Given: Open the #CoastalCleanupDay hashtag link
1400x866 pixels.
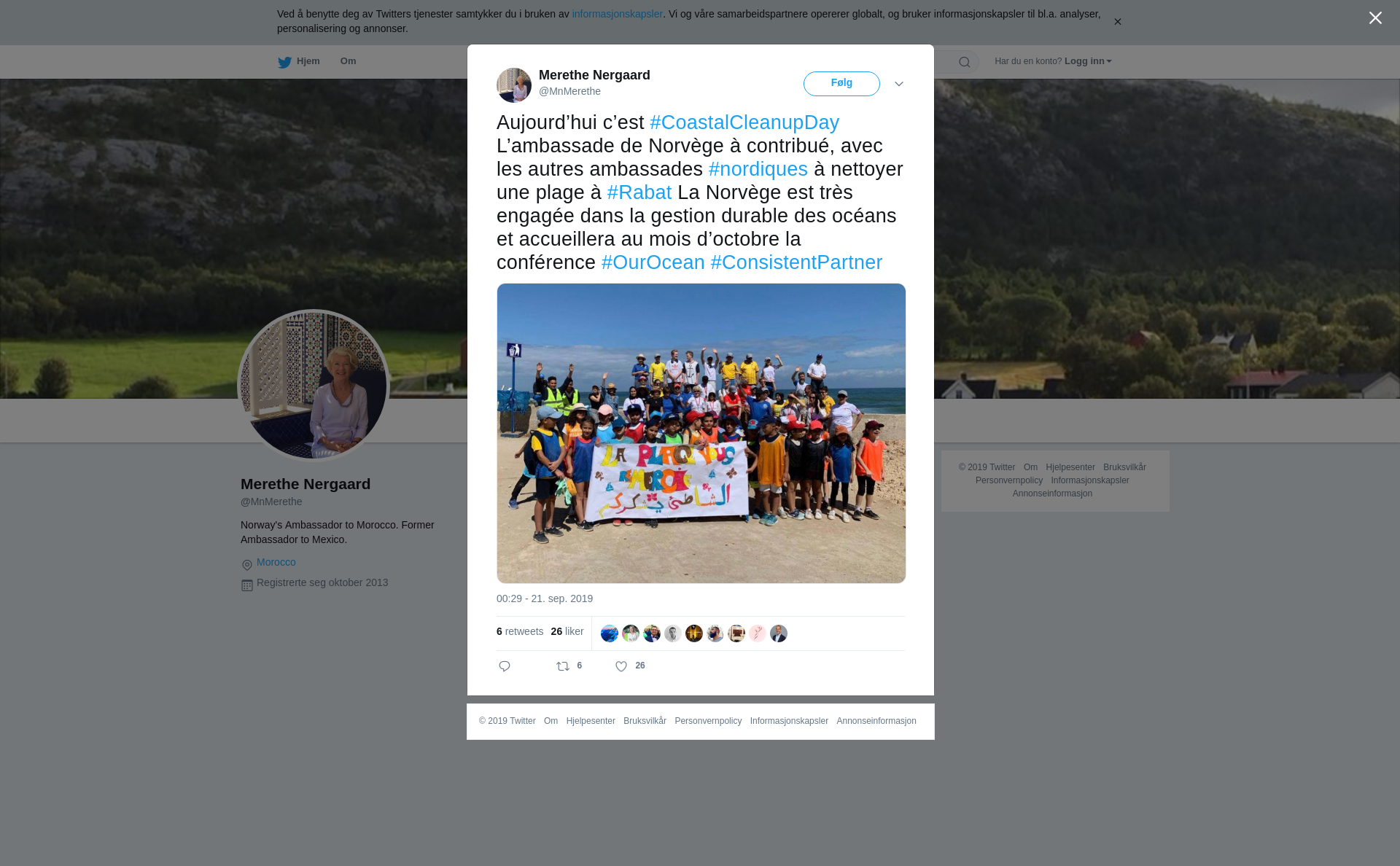Looking at the screenshot, I should (x=744, y=122).
